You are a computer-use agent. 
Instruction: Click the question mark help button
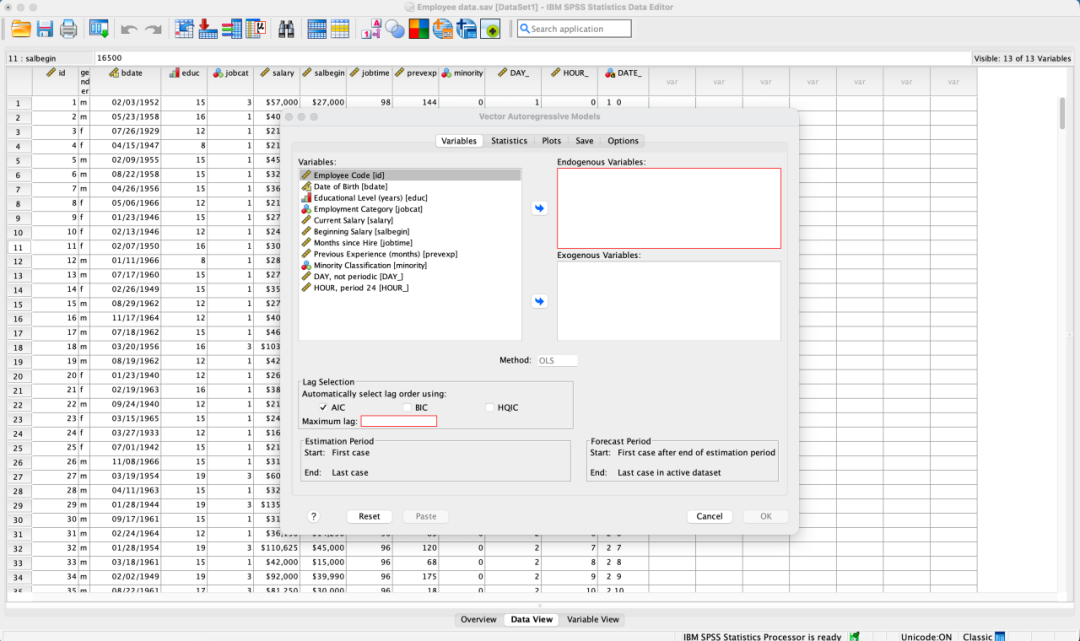313,516
